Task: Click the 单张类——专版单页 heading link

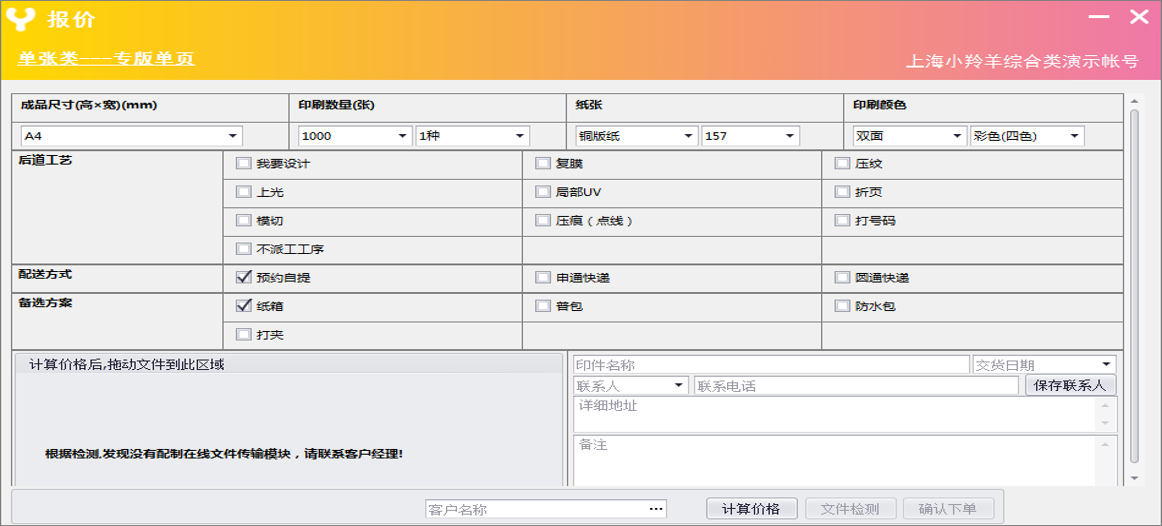Action: (x=106, y=59)
